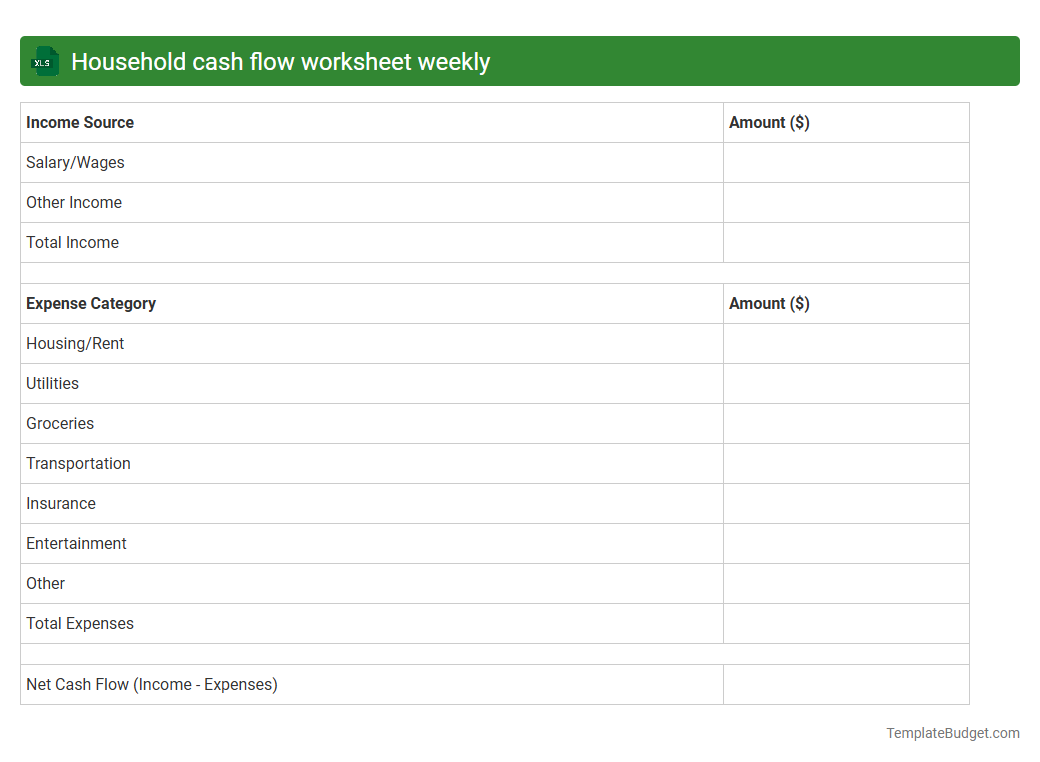Click the Net Cash Flow amount cell

[846, 684]
